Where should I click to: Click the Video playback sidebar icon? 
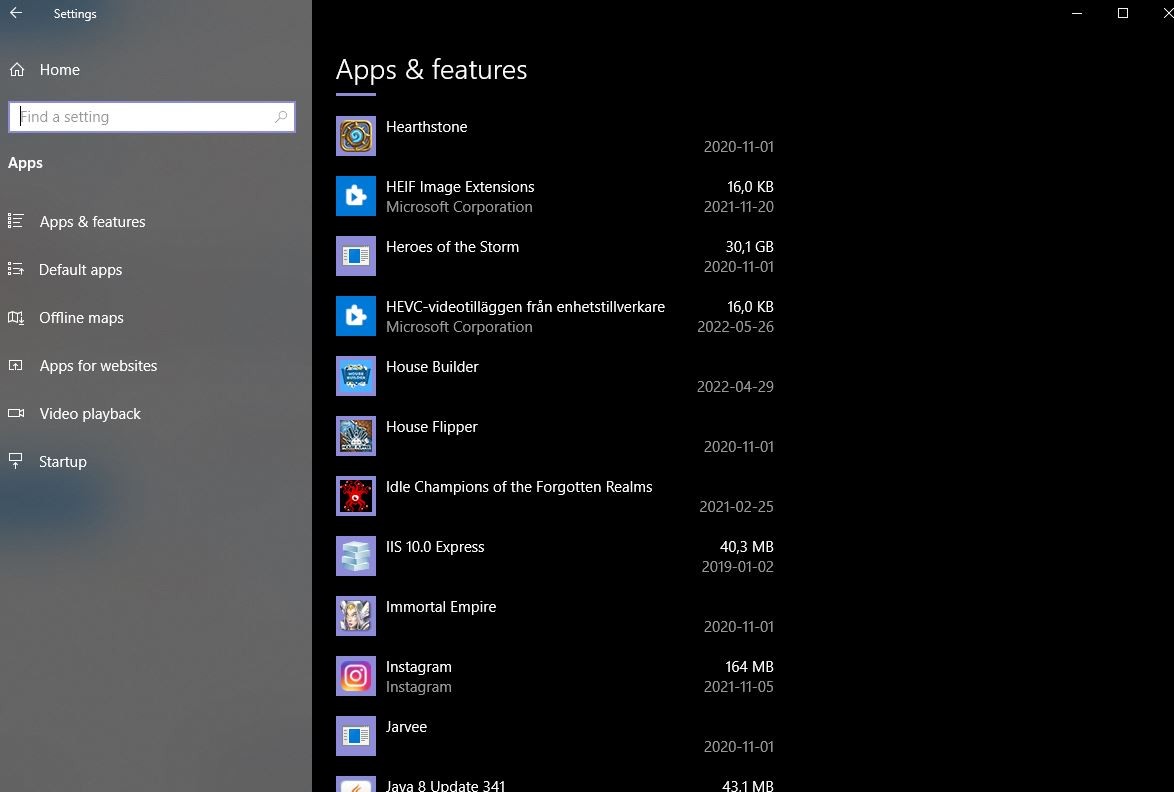pyautogui.click(x=16, y=413)
